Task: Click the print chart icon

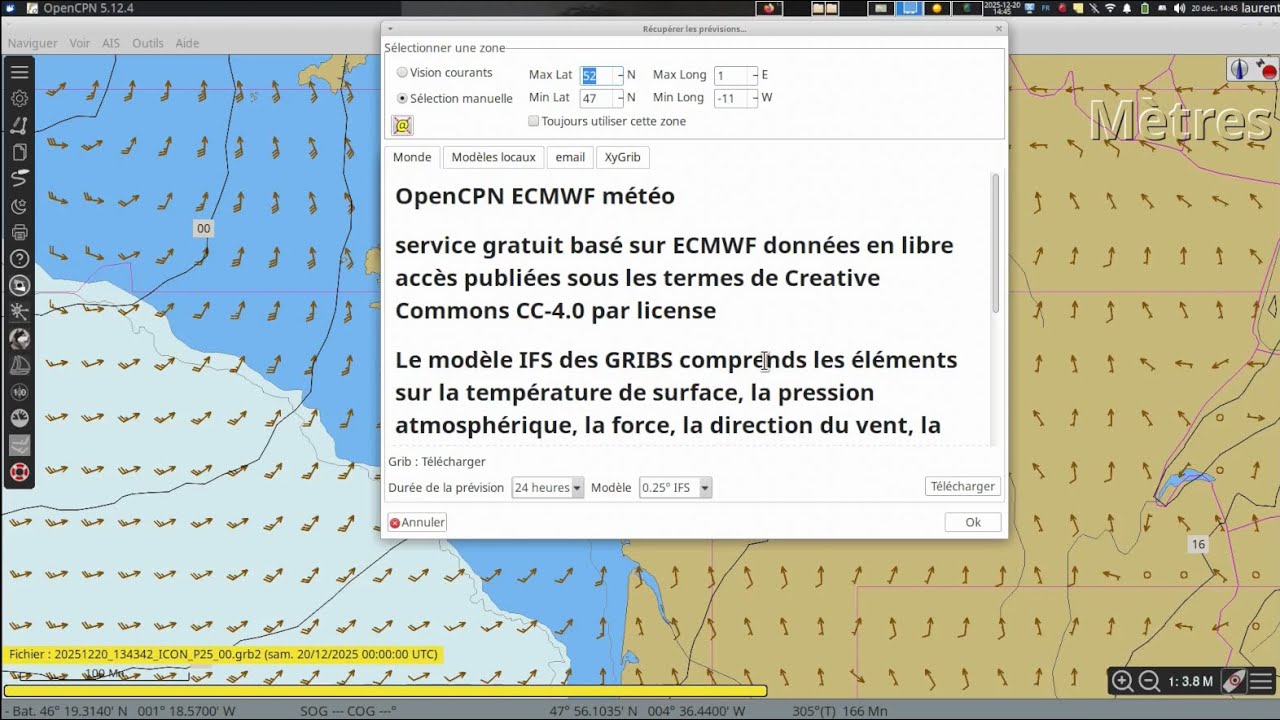Action: tap(19, 232)
